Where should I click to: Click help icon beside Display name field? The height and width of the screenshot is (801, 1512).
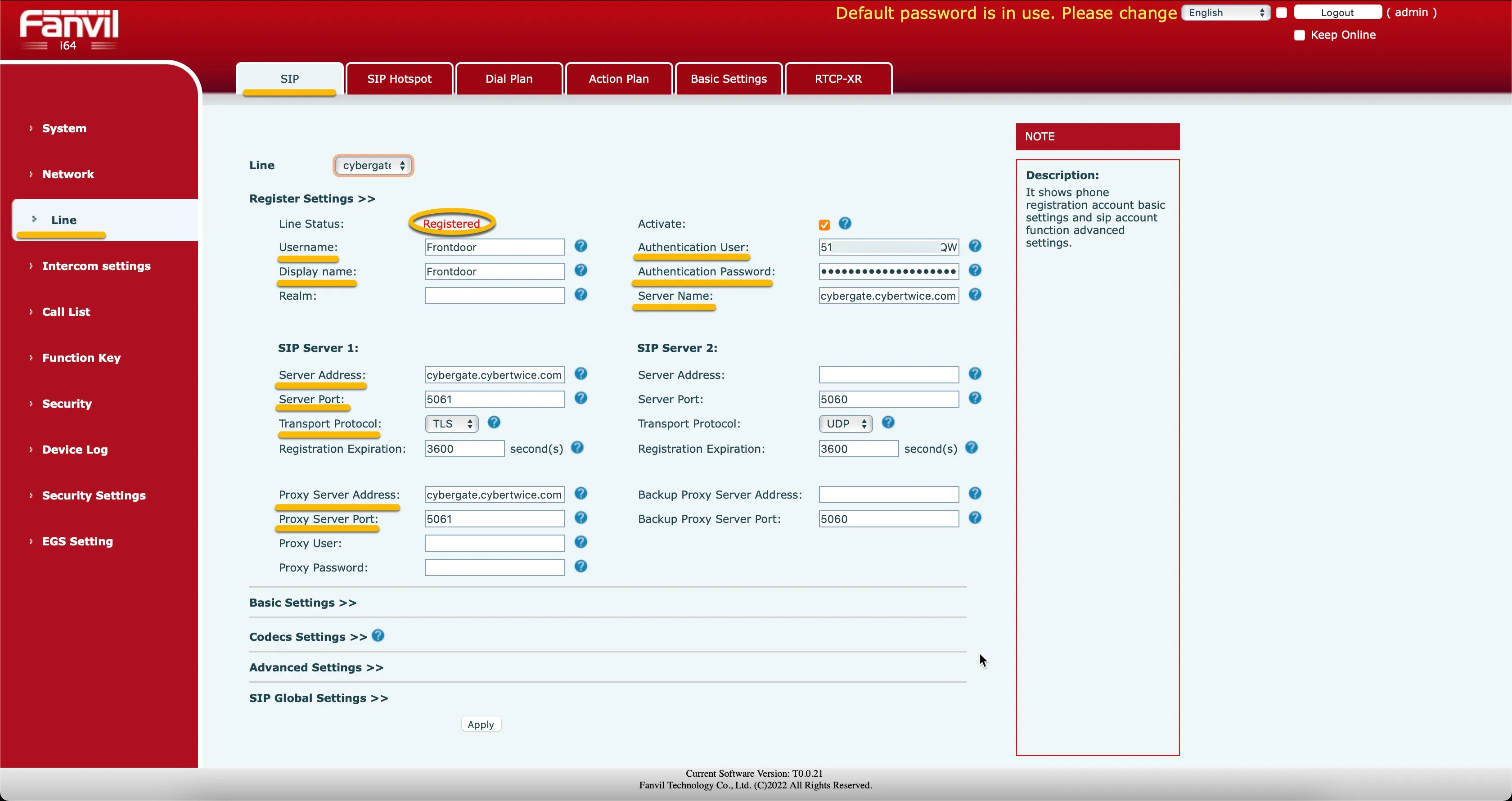pyautogui.click(x=580, y=270)
